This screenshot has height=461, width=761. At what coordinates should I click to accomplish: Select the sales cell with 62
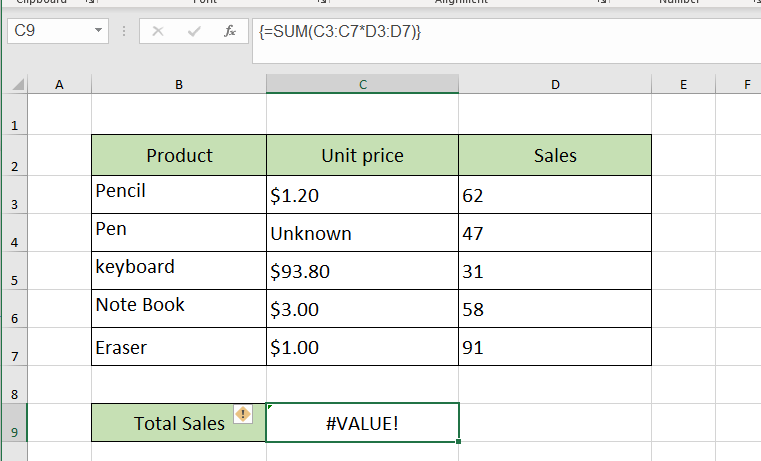(x=555, y=195)
